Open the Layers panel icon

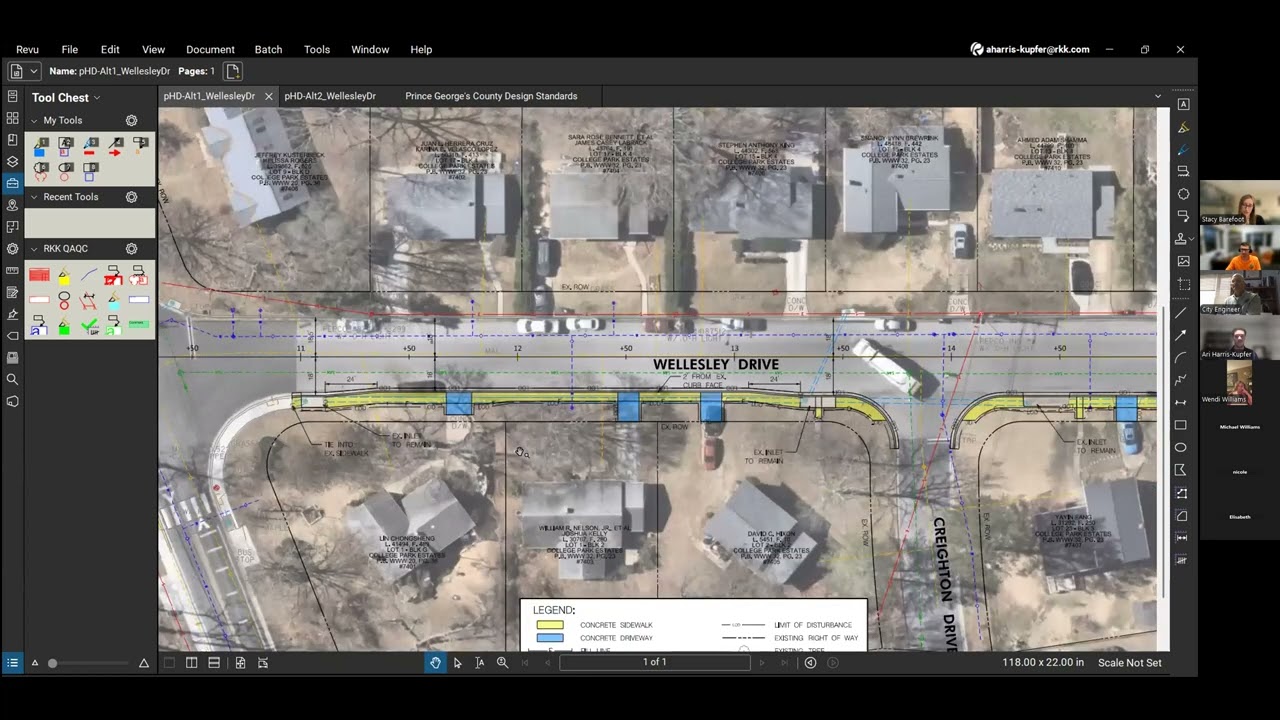pos(12,161)
